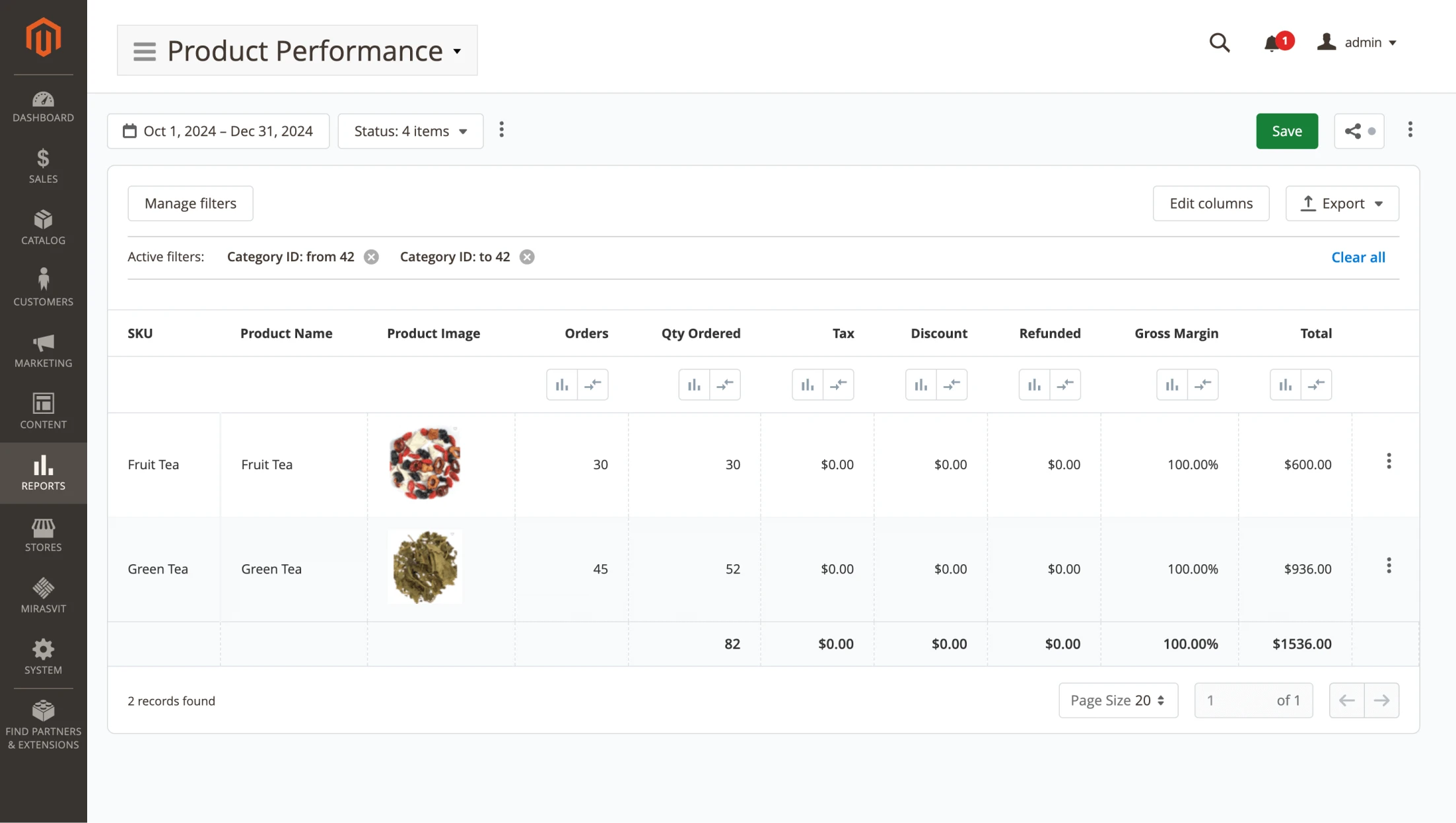Toggle the chart view for Gross Margin
This screenshot has width=1456, height=823.
click(x=1171, y=384)
